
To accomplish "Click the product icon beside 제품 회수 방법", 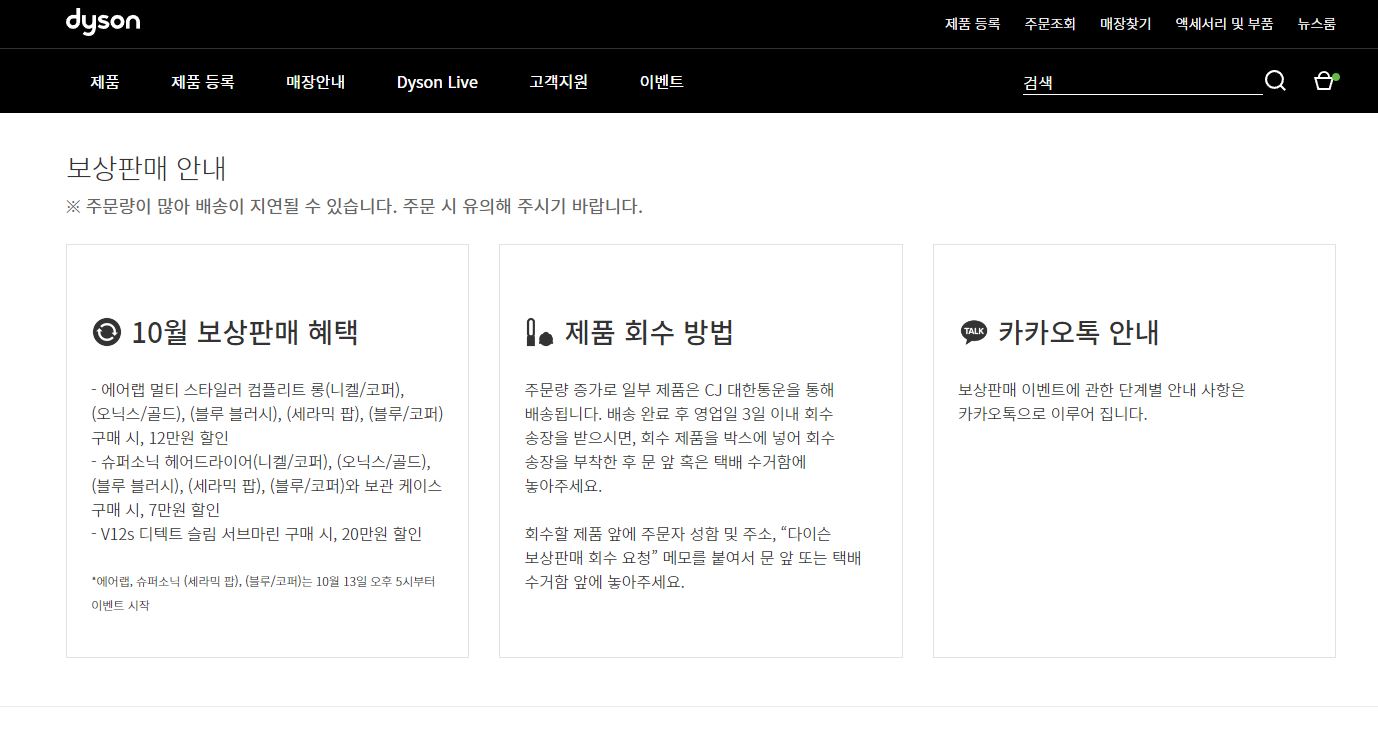I will click(539, 332).
